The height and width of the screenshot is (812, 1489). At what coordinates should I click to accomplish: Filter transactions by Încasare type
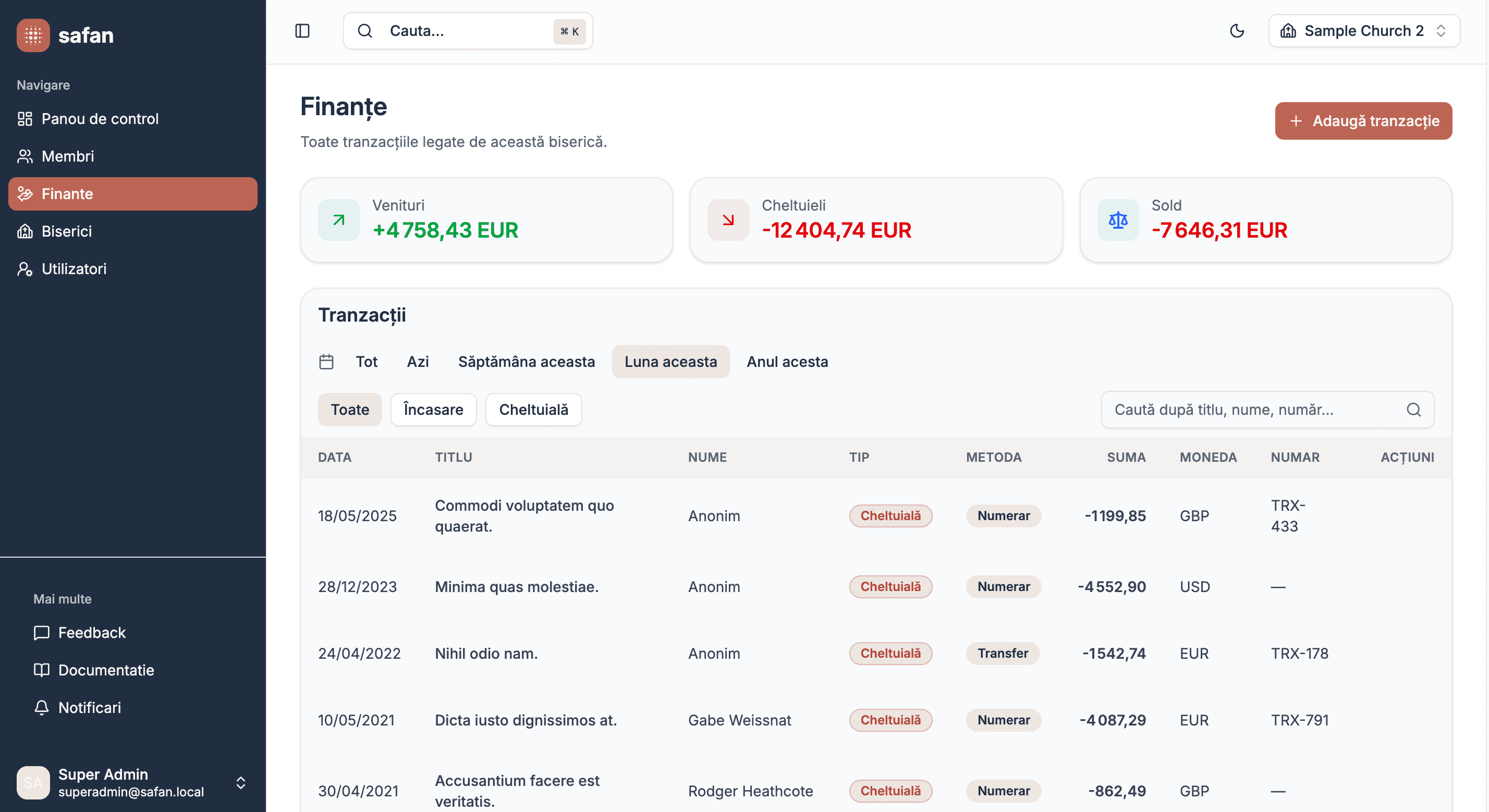[x=433, y=410]
